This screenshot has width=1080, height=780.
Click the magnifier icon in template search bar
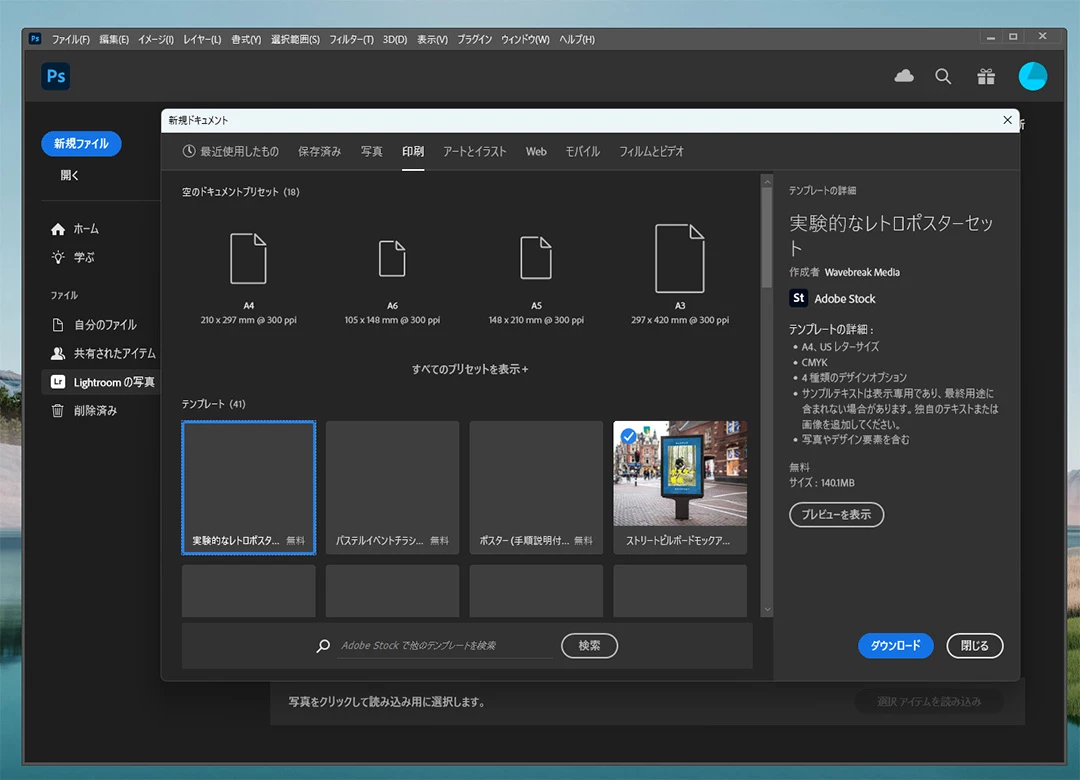[323, 646]
